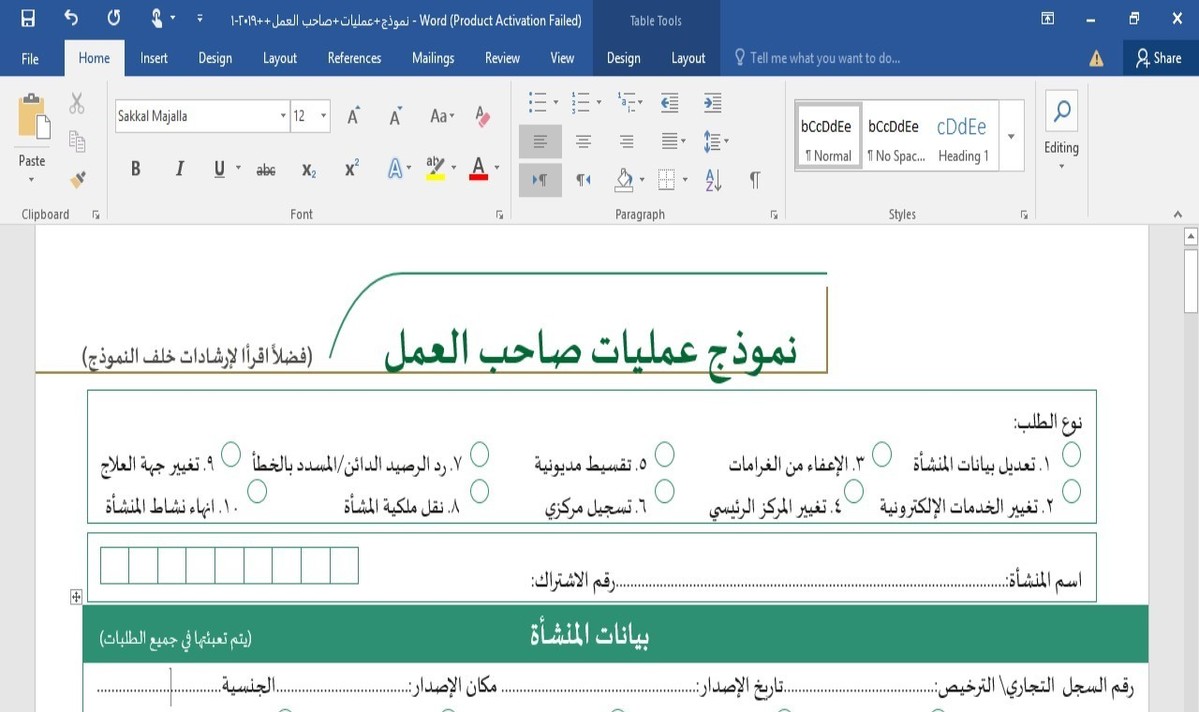Select radio circle for تعديل بيانات المنشأة
Image resolution: width=1199 pixels, height=712 pixels.
(1071, 454)
